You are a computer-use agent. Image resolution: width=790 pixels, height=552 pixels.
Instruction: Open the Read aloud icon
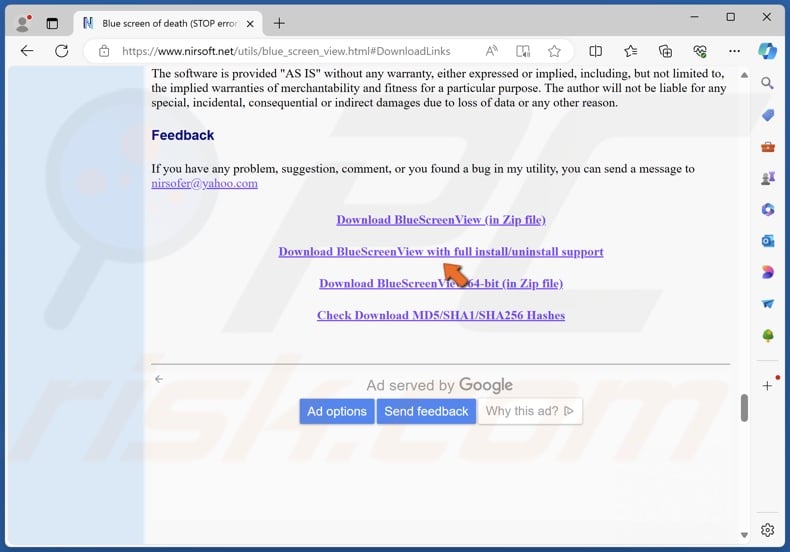(x=492, y=51)
